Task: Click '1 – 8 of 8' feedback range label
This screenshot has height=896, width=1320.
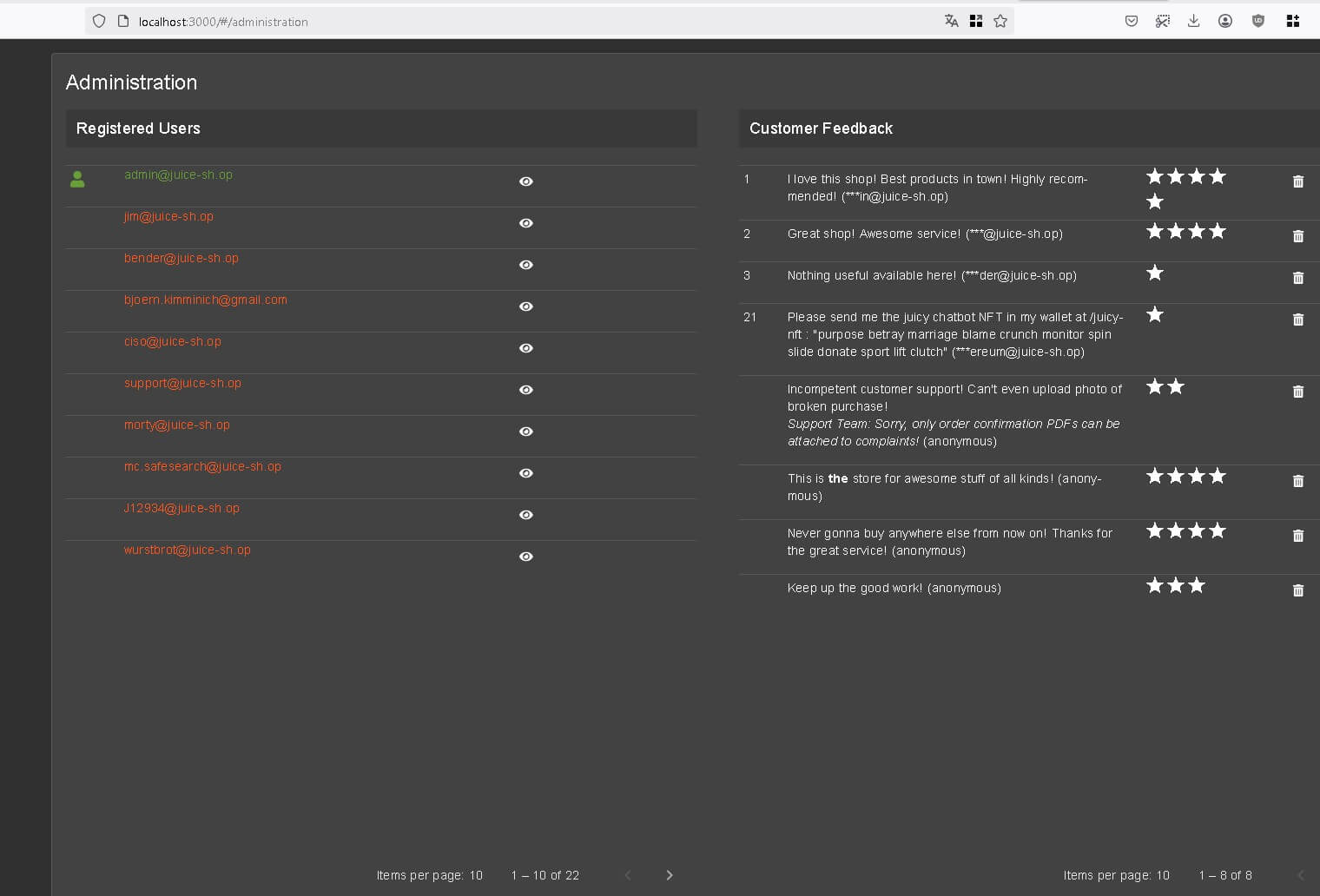Action: (1225, 875)
